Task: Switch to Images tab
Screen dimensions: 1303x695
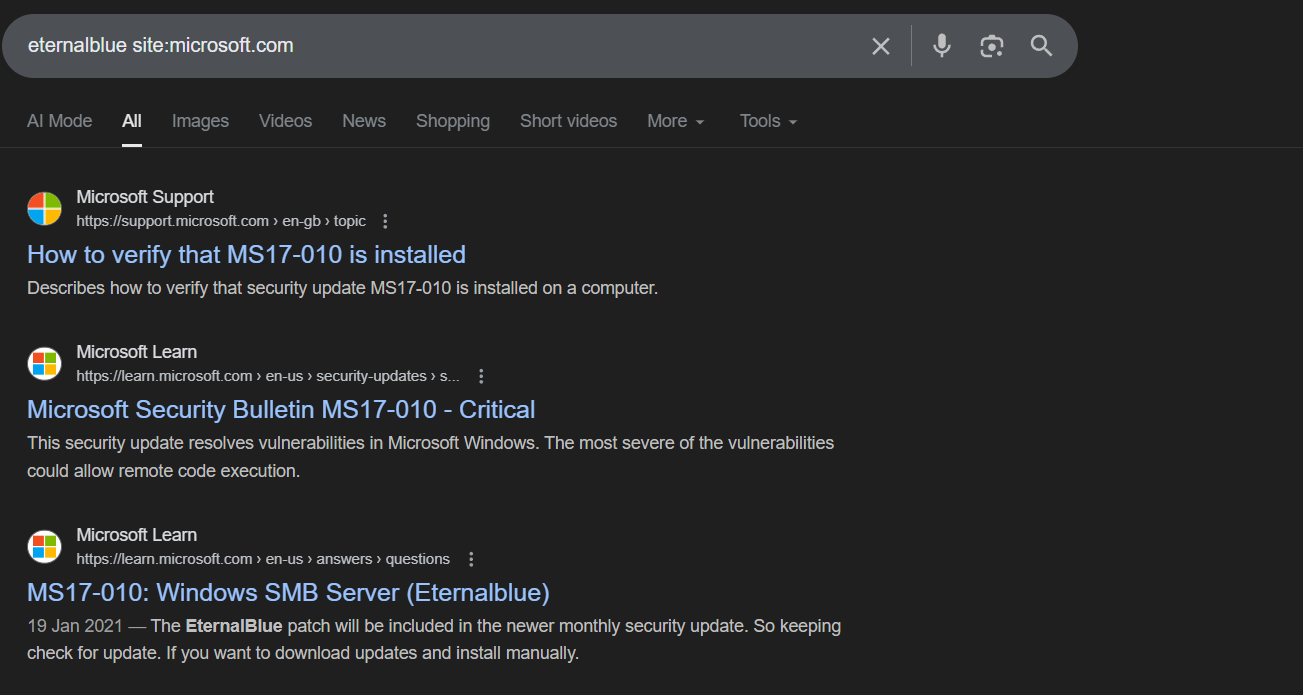Action: pyautogui.click(x=200, y=121)
